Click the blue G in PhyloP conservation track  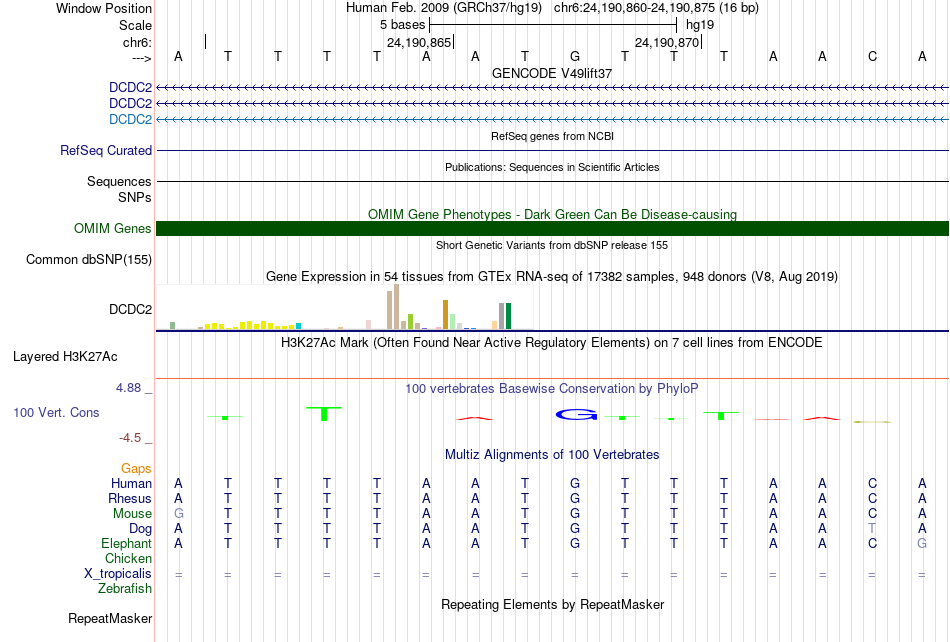576,414
